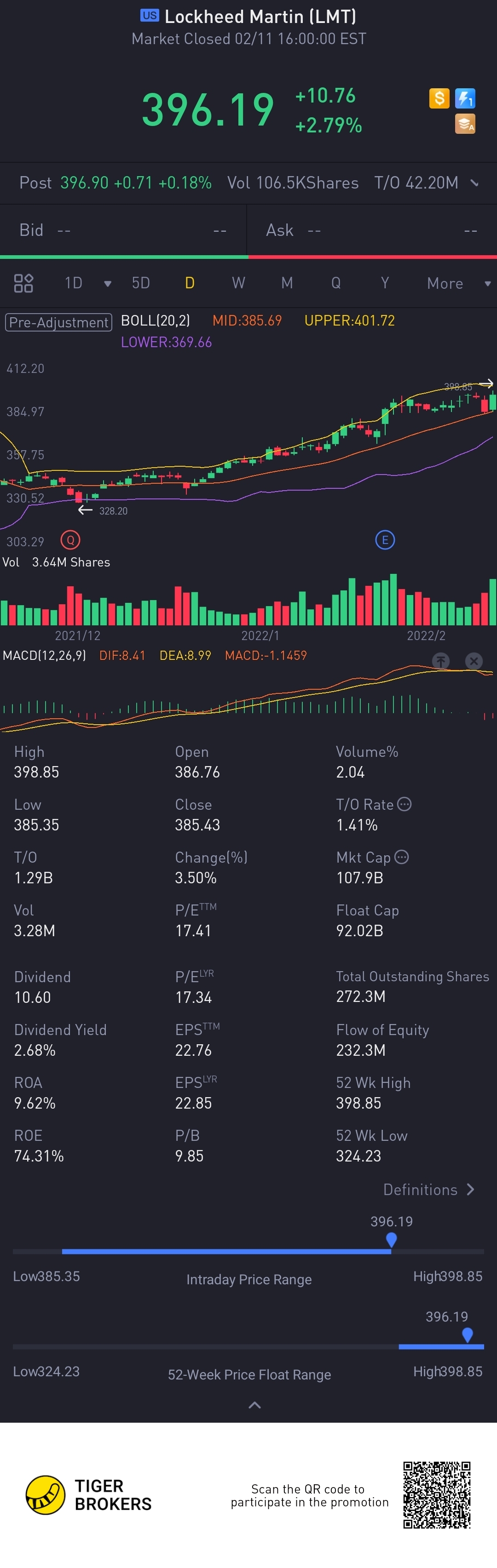Switch to the 5D chart tab
The height and width of the screenshot is (1568, 497).
point(141,283)
